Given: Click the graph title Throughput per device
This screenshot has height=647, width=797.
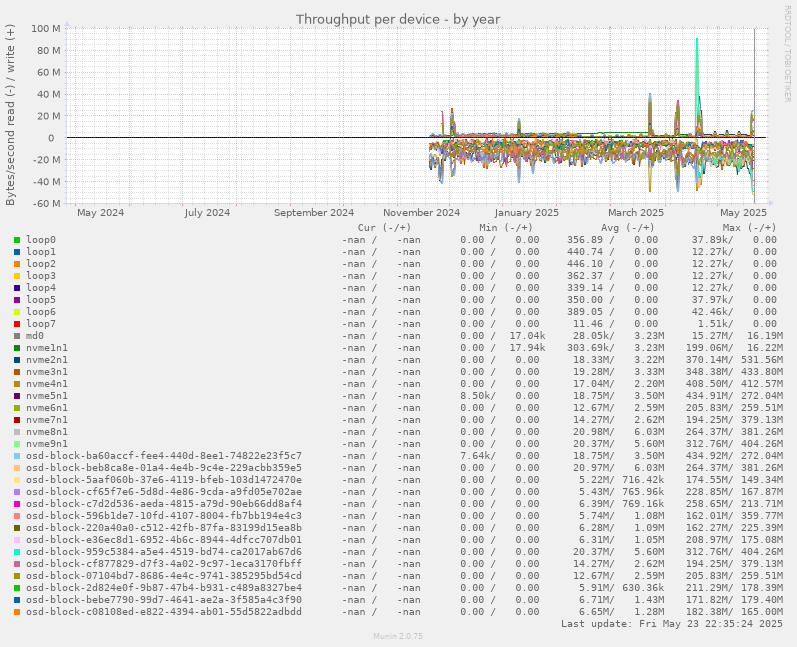Looking at the screenshot, I should (398, 19).
